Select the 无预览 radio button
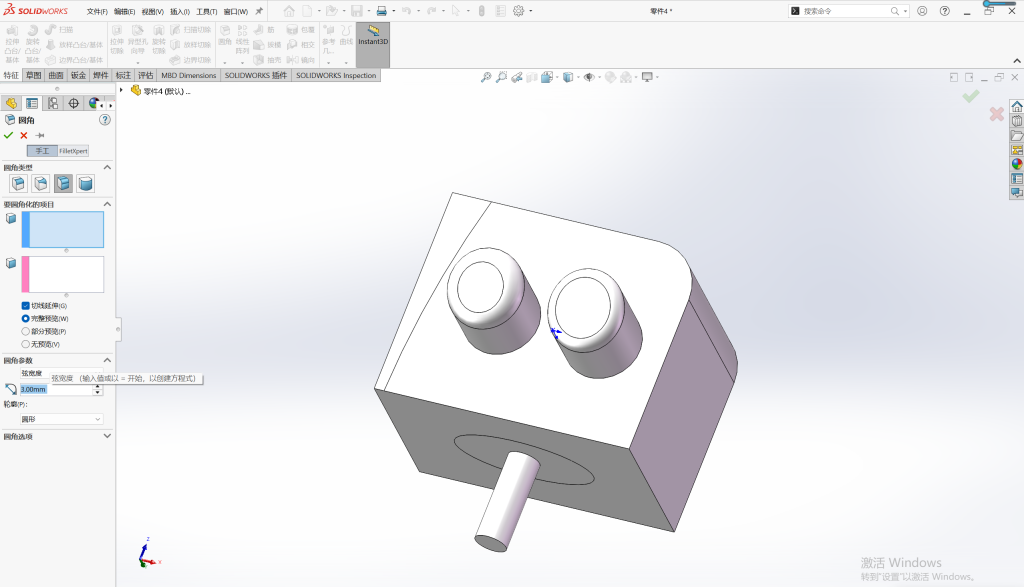The height and width of the screenshot is (587, 1024). [x=25, y=344]
